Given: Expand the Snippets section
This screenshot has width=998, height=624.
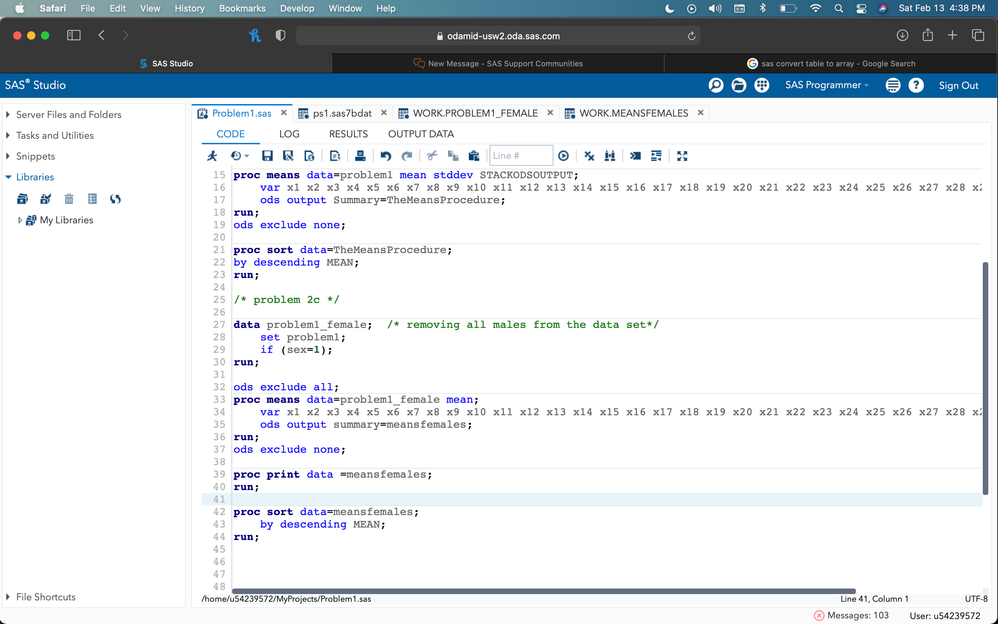Looking at the screenshot, I should [8, 157].
